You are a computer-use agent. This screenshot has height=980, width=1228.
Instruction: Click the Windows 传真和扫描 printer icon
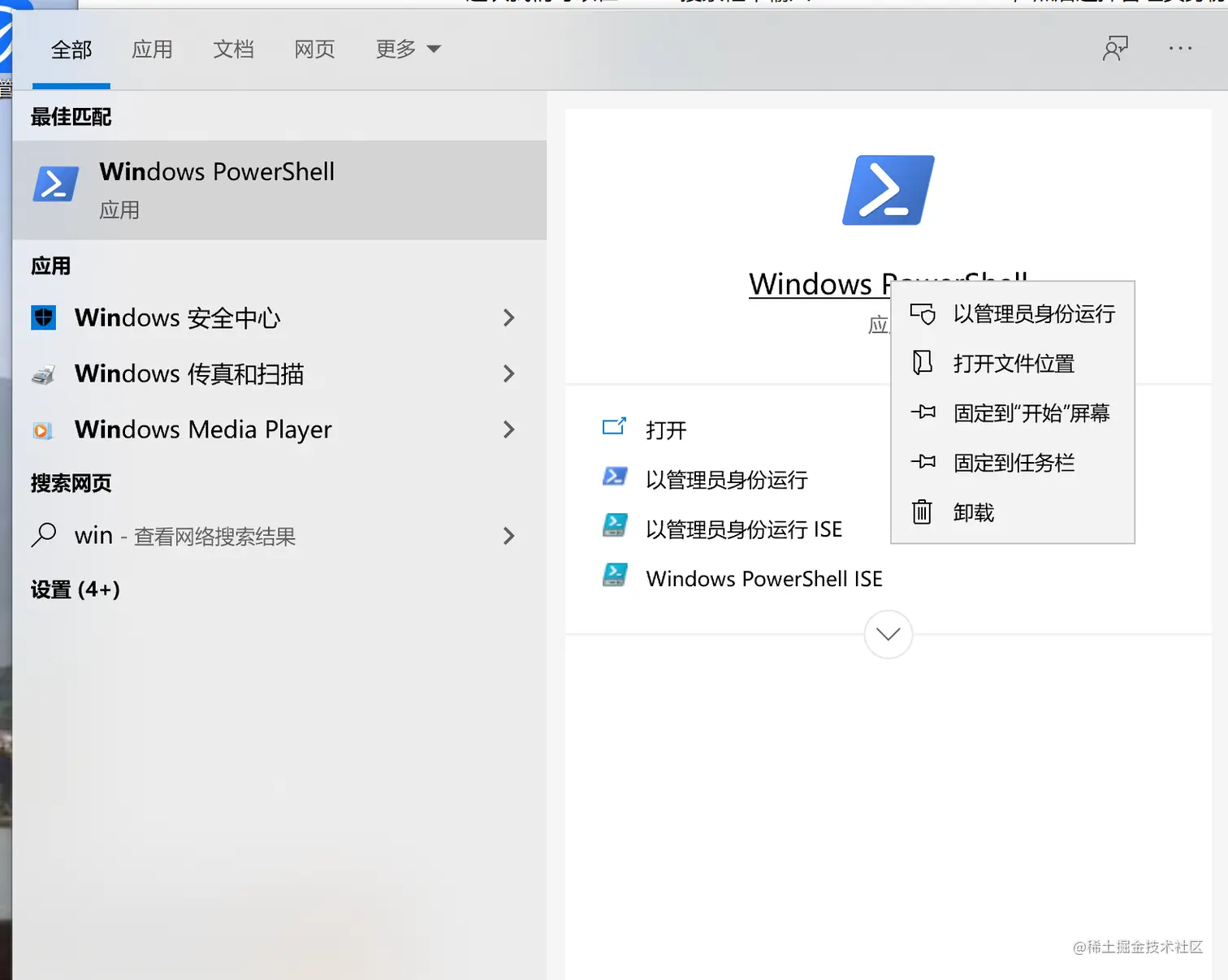coord(44,374)
